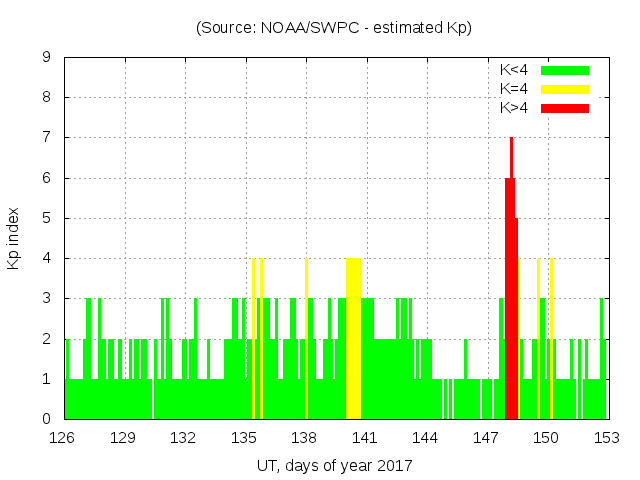
Task: Click the 0 tick on the y-axis
Action: (47, 419)
